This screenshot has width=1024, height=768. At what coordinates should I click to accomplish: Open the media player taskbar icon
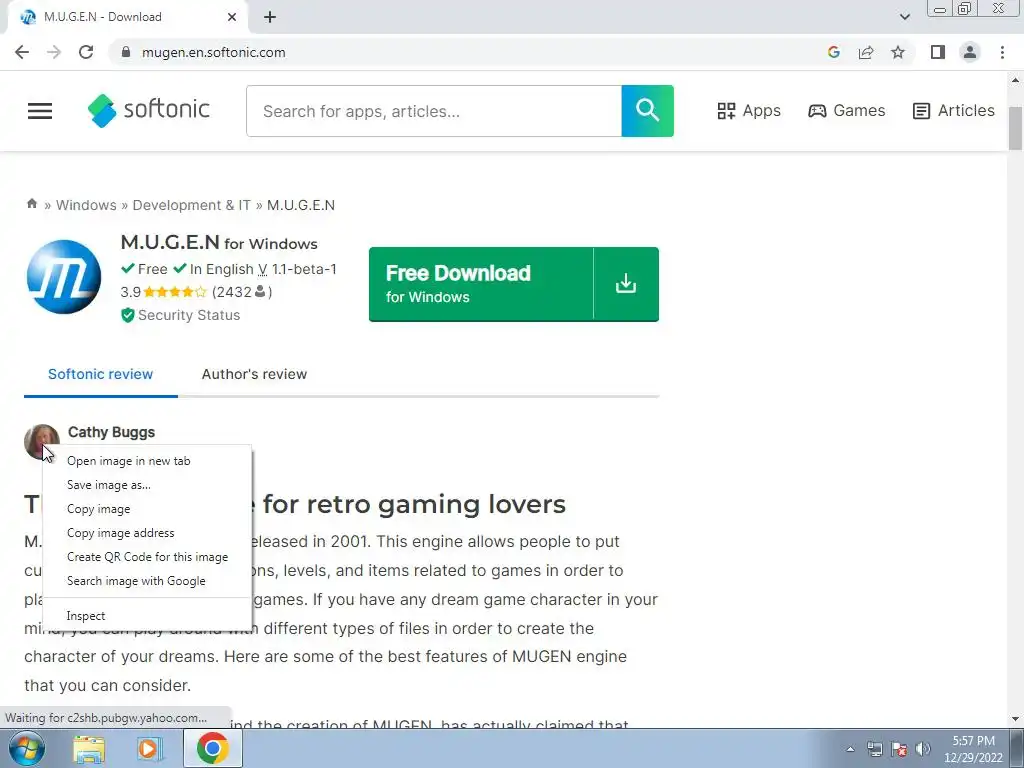coord(150,748)
